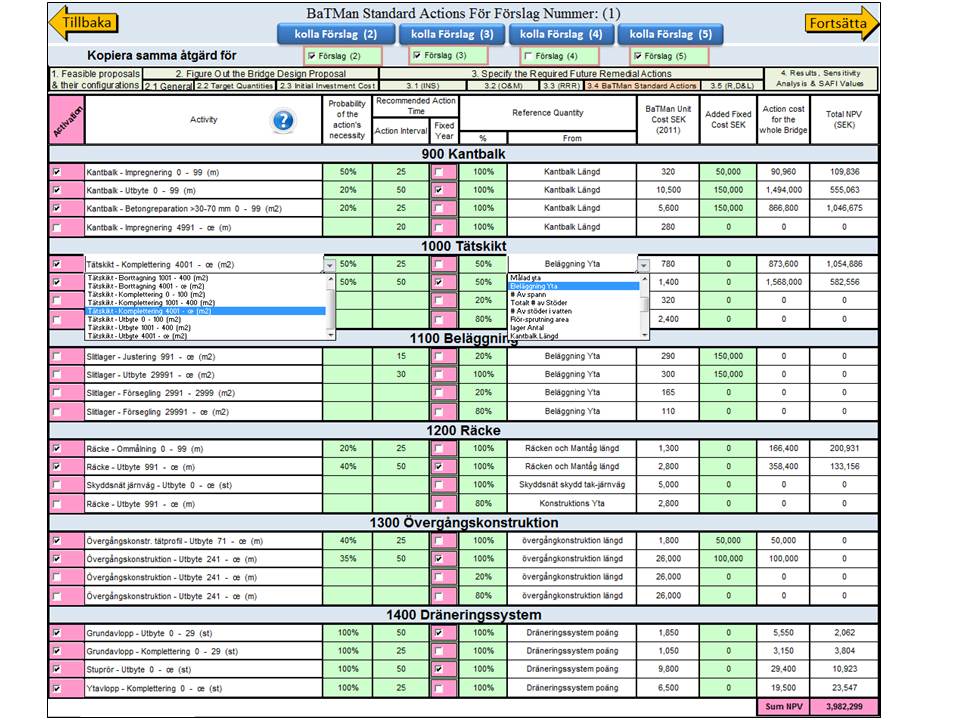The image size is (960, 720).
Task: Toggle activation for Ytavlopp - Komplettering row
Action: pyautogui.click(x=57, y=688)
